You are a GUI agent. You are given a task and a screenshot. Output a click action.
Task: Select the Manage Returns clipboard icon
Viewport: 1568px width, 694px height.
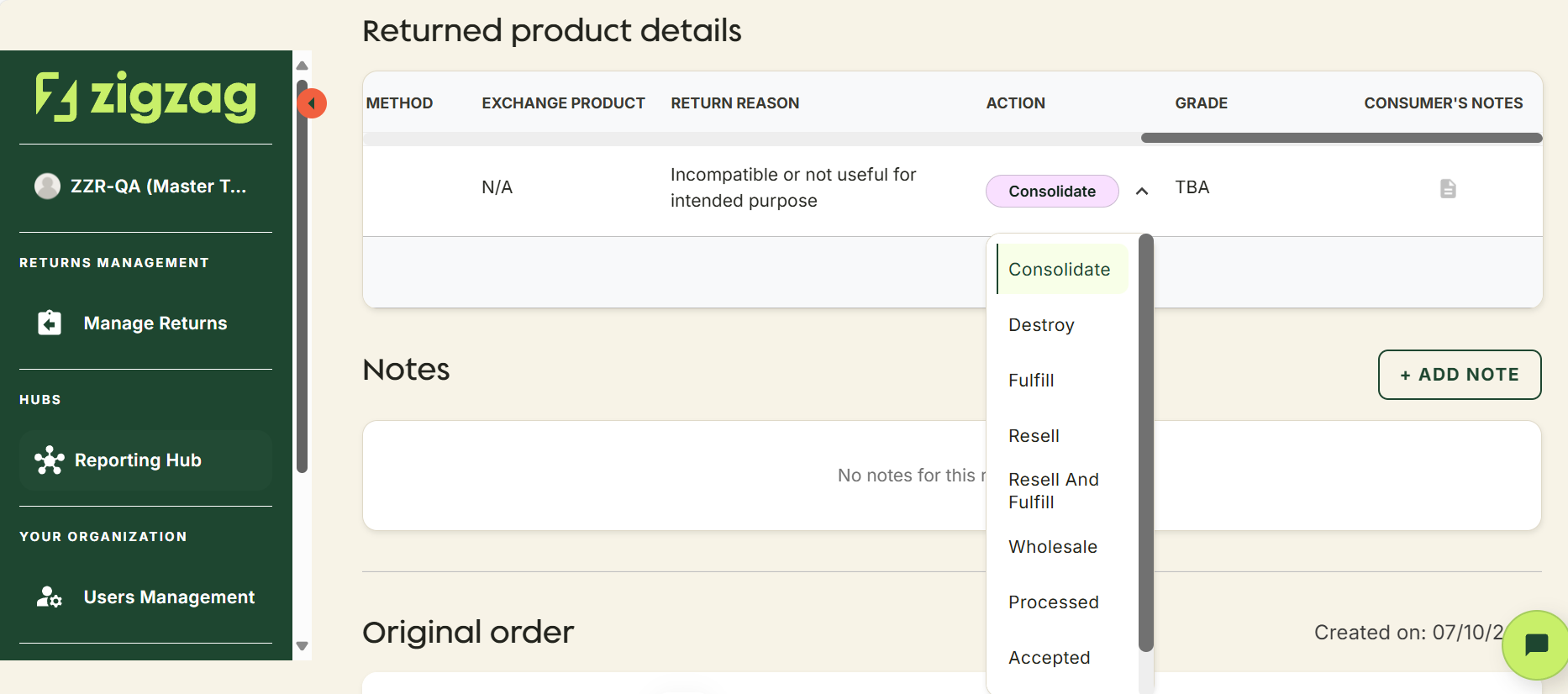coord(49,322)
